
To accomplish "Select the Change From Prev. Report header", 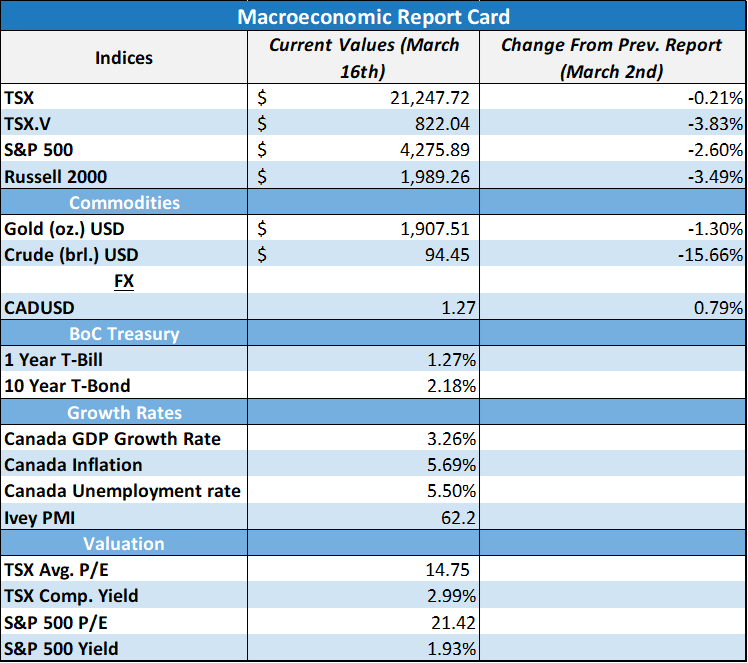I will (x=613, y=57).
